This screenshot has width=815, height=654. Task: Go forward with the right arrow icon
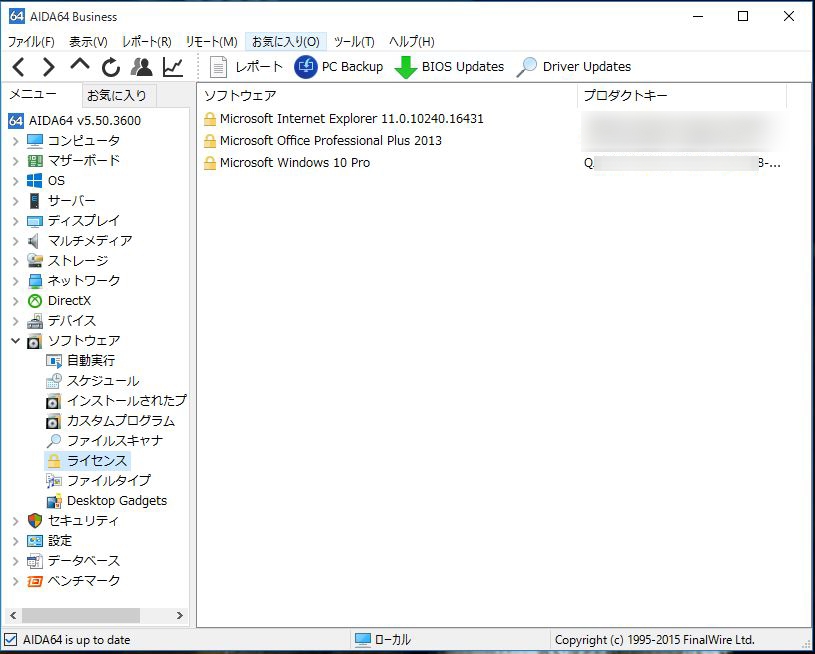[x=48, y=67]
